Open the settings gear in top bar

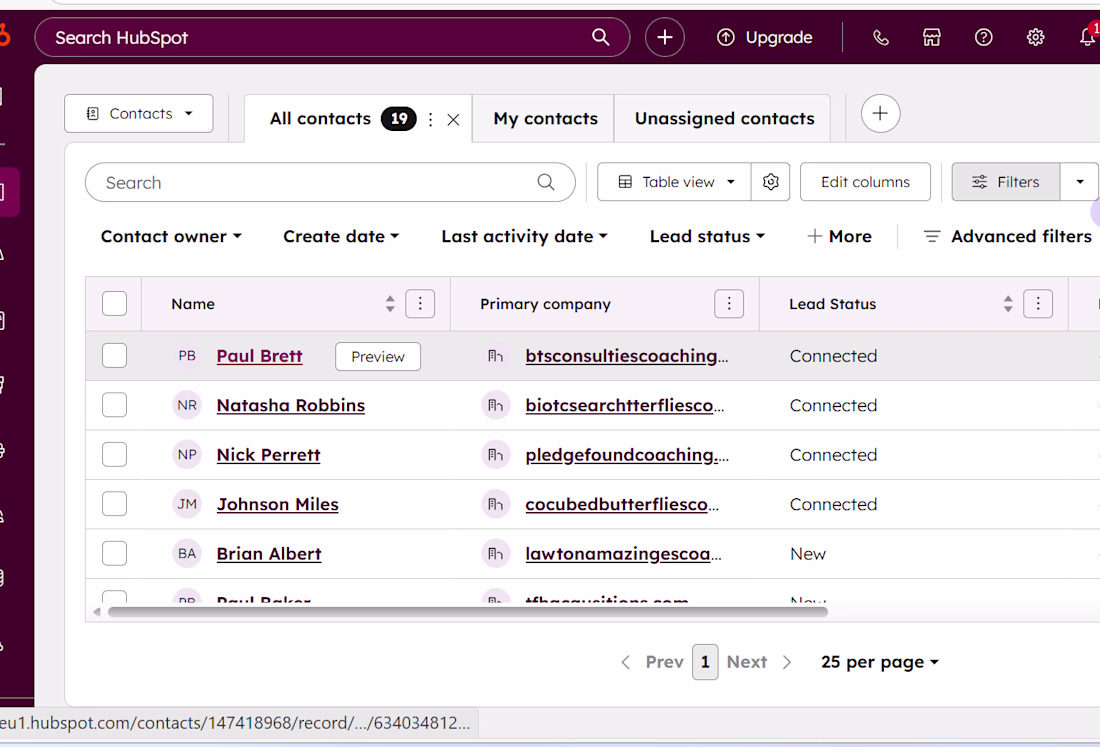[1035, 38]
